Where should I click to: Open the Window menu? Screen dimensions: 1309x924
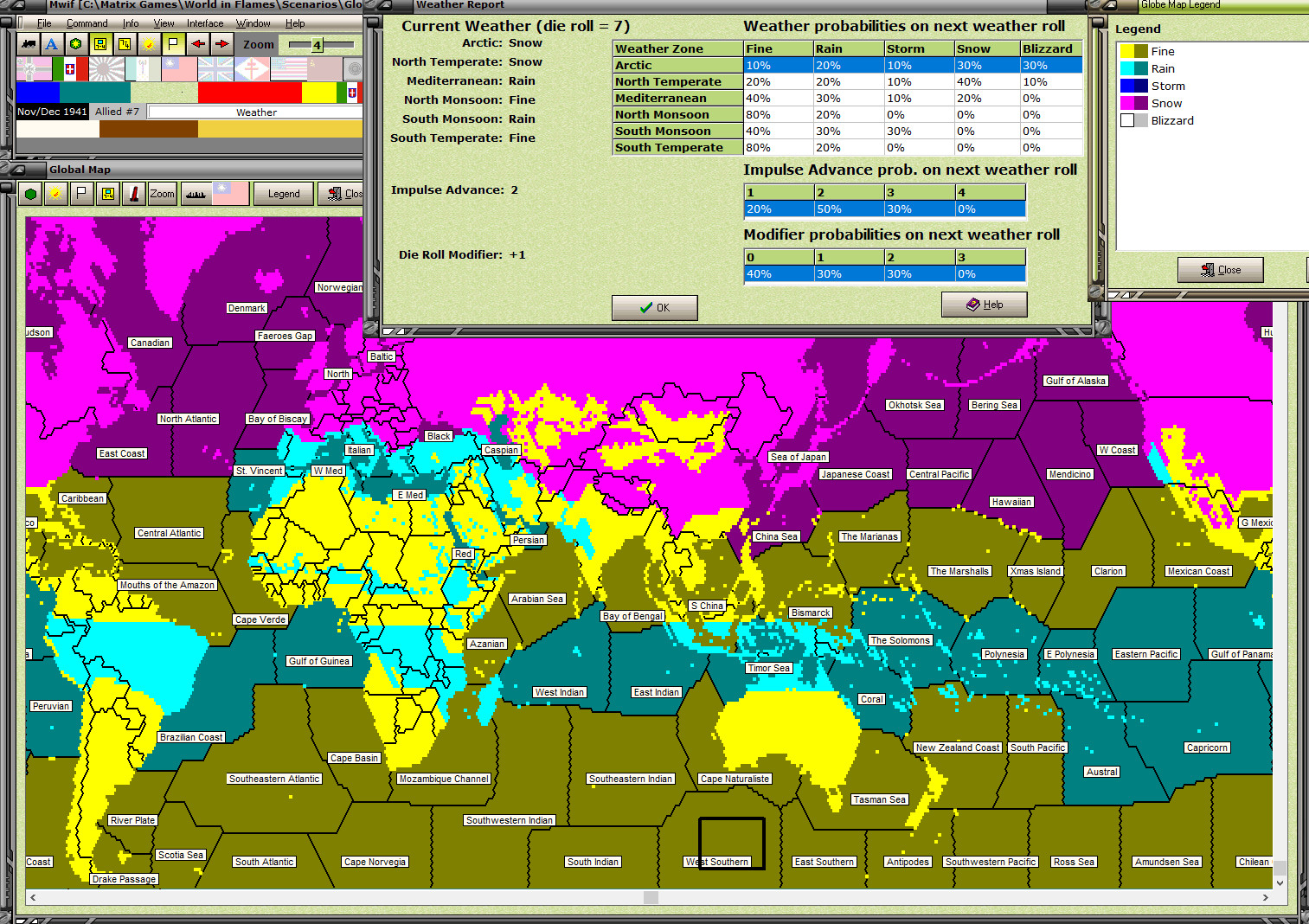[253, 23]
